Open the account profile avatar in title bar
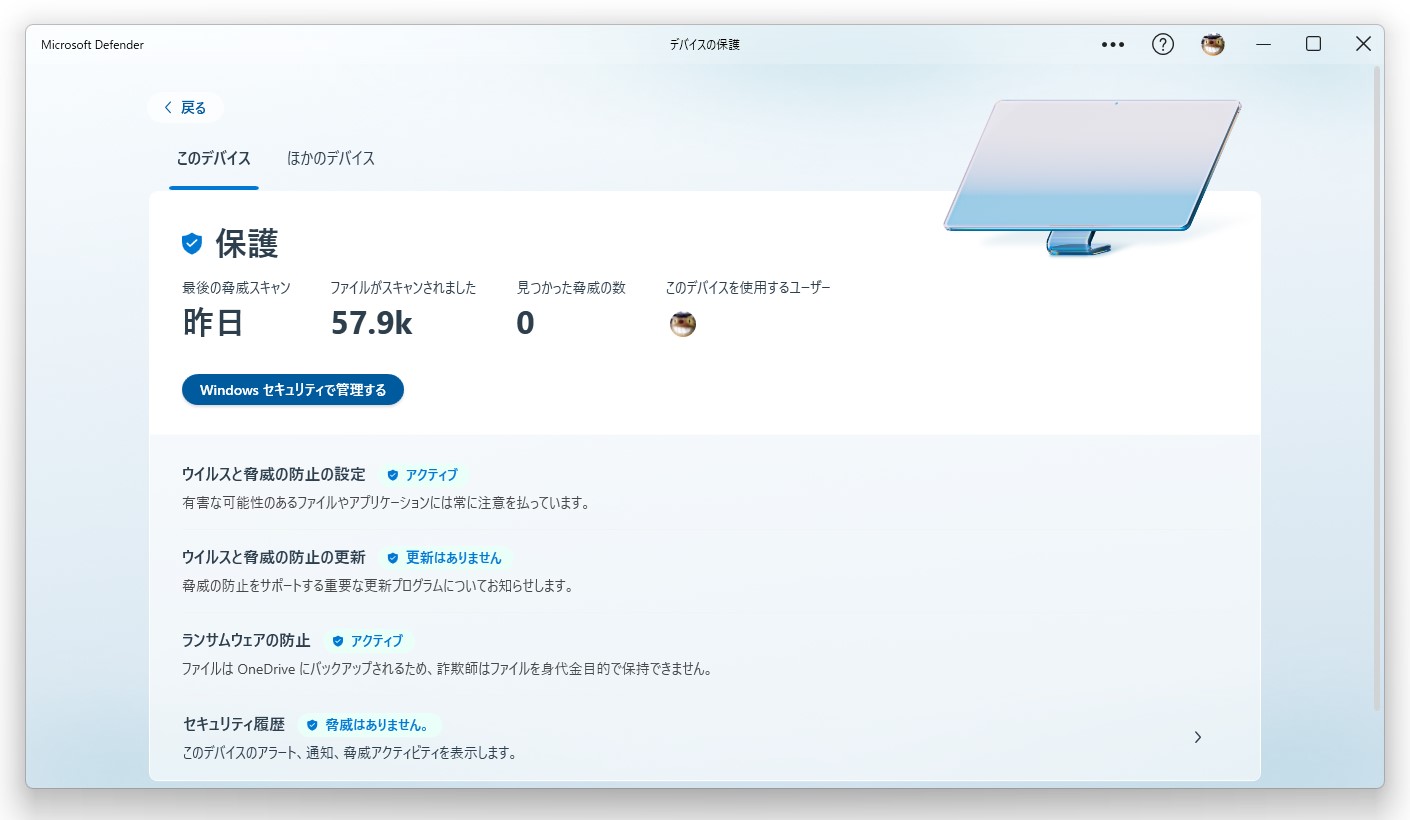This screenshot has height=820, width=1410. click(x=1212, y=44)
